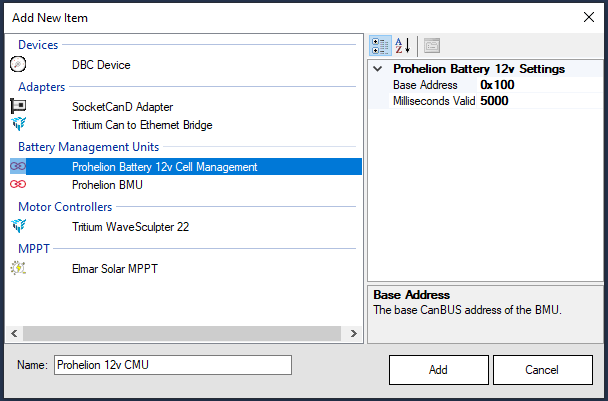Click the Elmar Solar MPPT sun icon

click(18, 268)
